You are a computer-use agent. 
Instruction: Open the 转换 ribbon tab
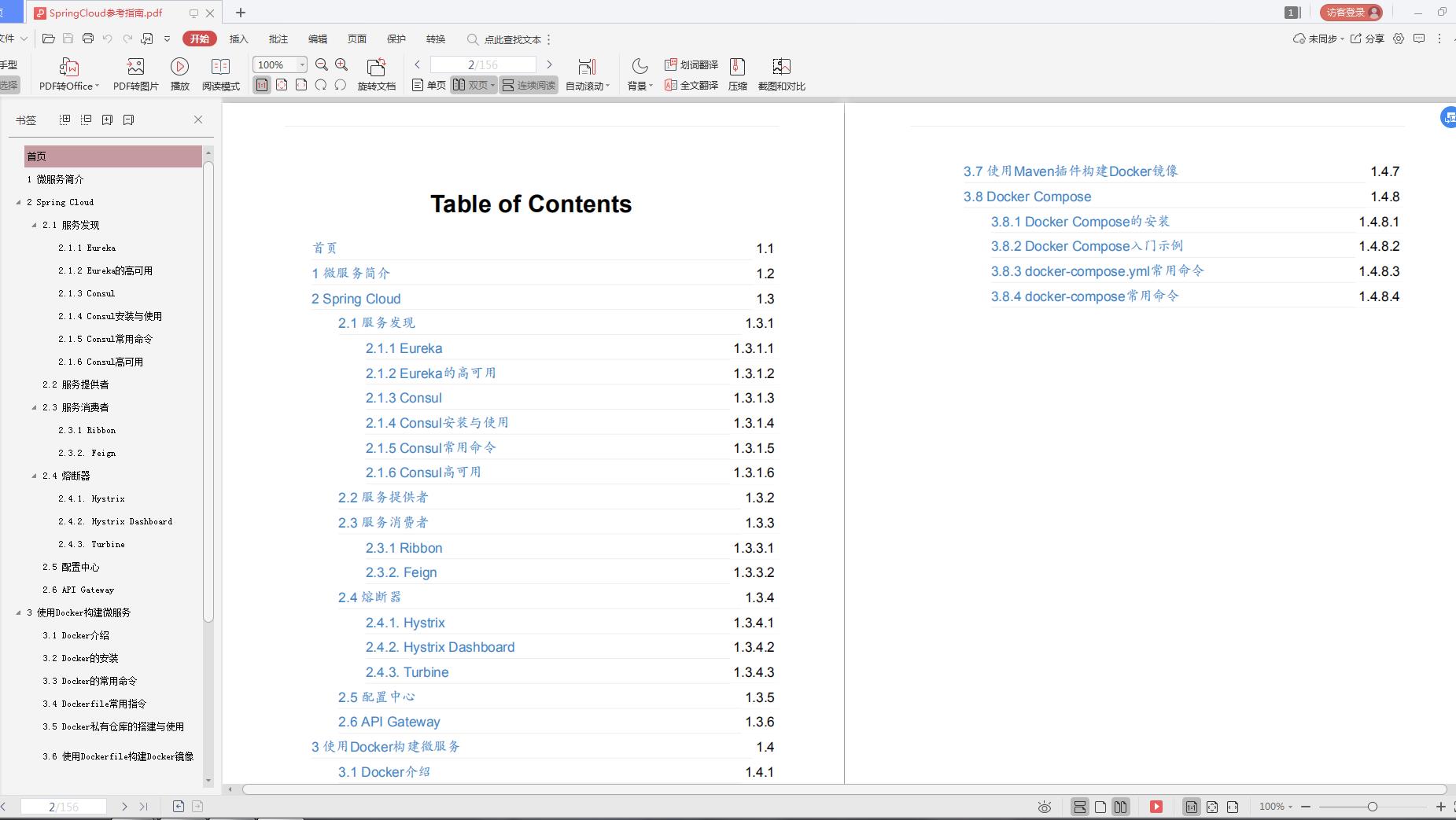[435, 39]
